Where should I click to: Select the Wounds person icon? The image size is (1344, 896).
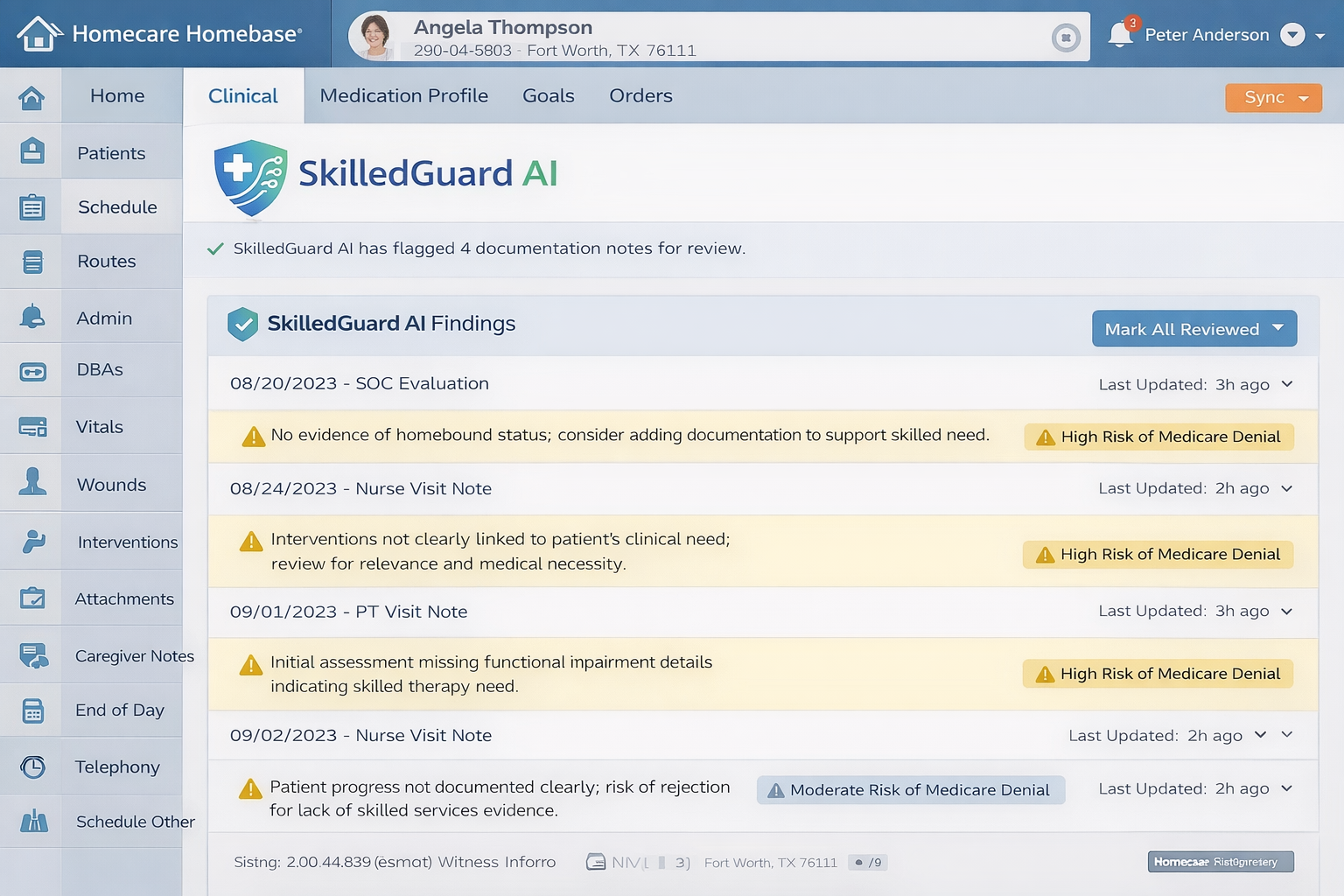tap(32, 481)
